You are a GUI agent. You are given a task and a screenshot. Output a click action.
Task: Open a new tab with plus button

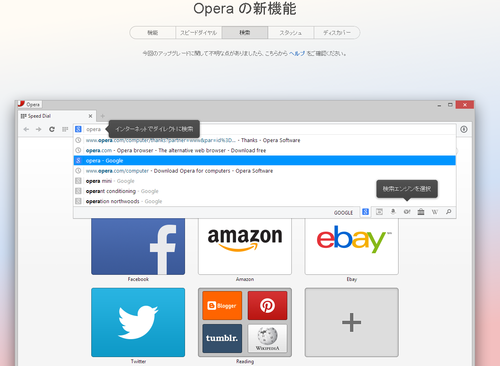coord(103,116)
